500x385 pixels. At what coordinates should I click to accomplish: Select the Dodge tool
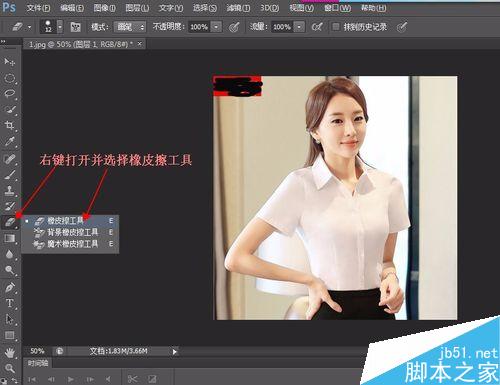coord(9,270)
